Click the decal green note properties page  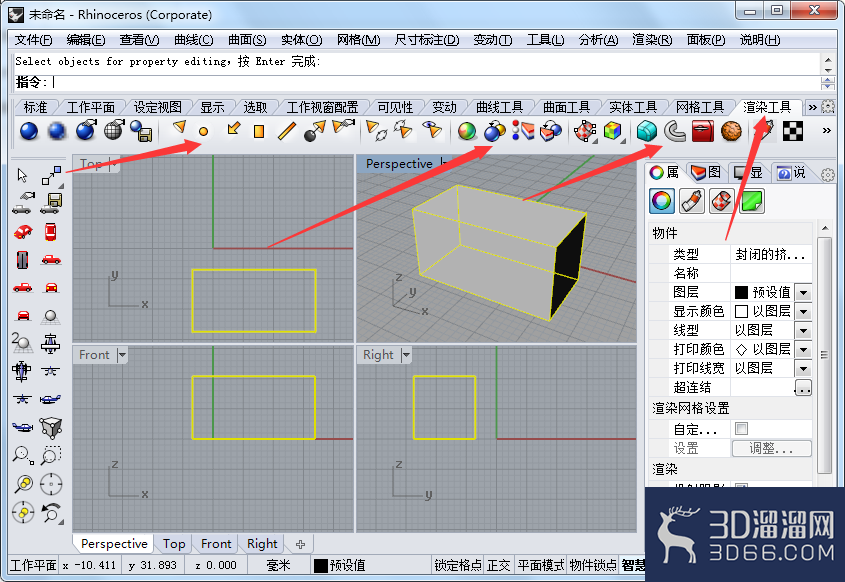point(752,201)
